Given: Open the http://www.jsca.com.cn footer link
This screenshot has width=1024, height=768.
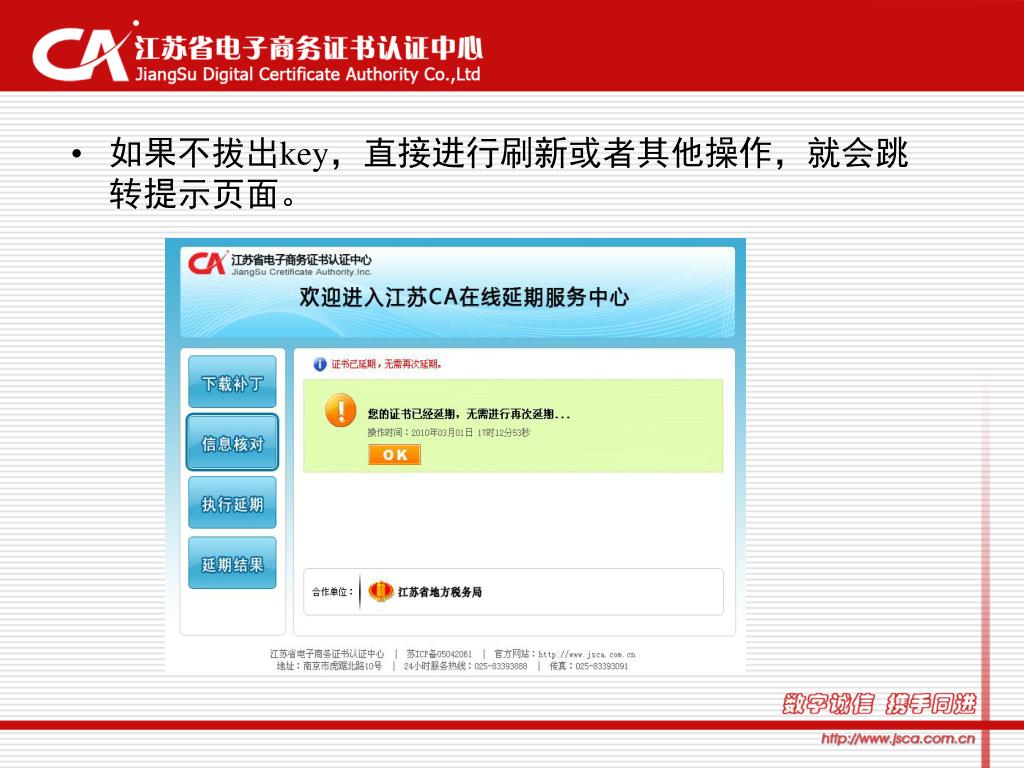Looking at the screenshot, I should point(898,739).
